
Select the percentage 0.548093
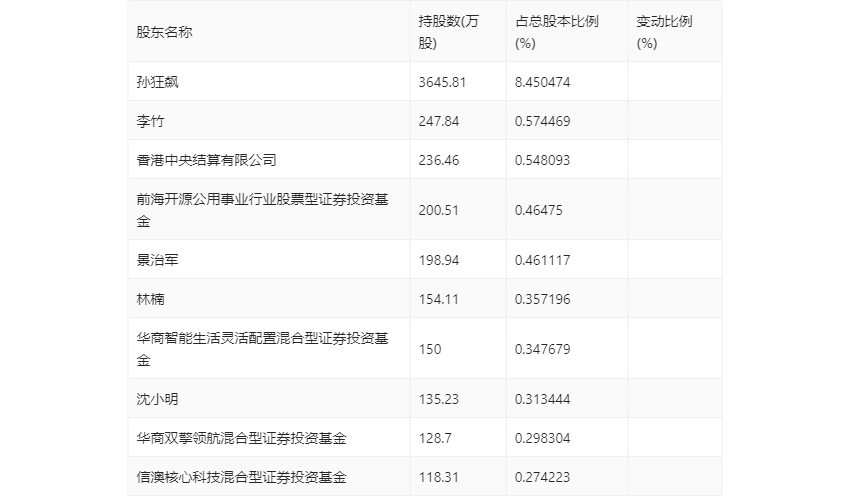pyautogui.click(x=542, y=160)
